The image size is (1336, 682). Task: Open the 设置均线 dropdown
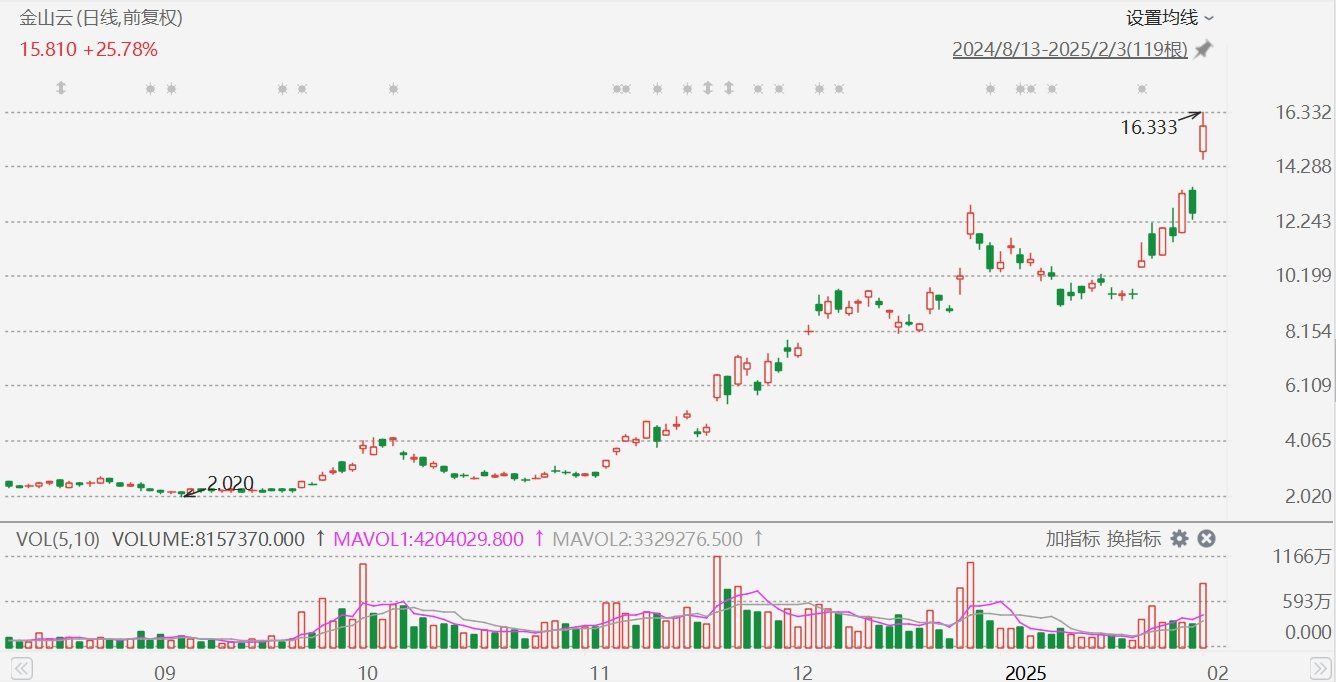tap(1170, 18)
